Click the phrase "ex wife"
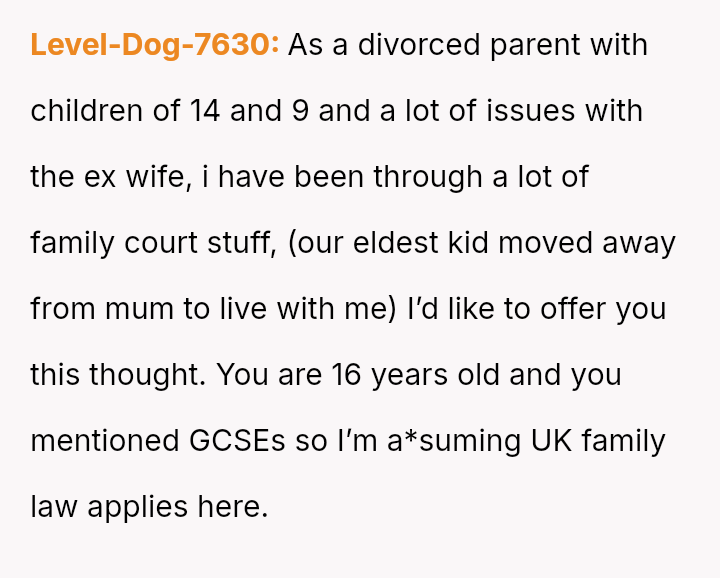Viewport: 720px width, 578px height. click(138, 177)
